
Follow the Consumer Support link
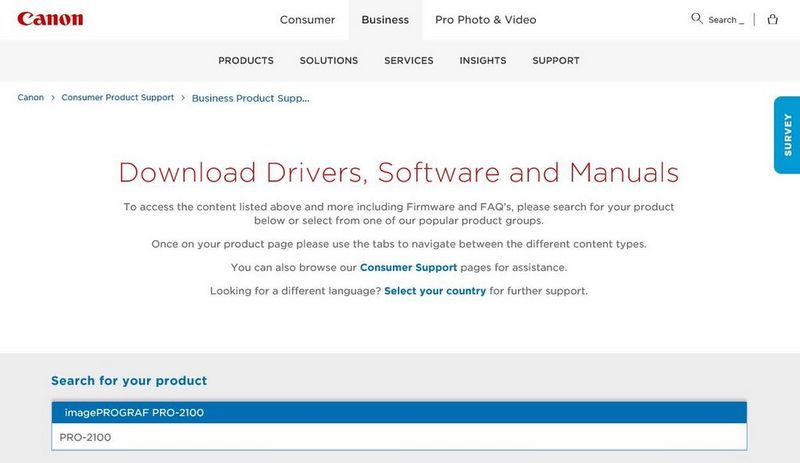point(409,267)
